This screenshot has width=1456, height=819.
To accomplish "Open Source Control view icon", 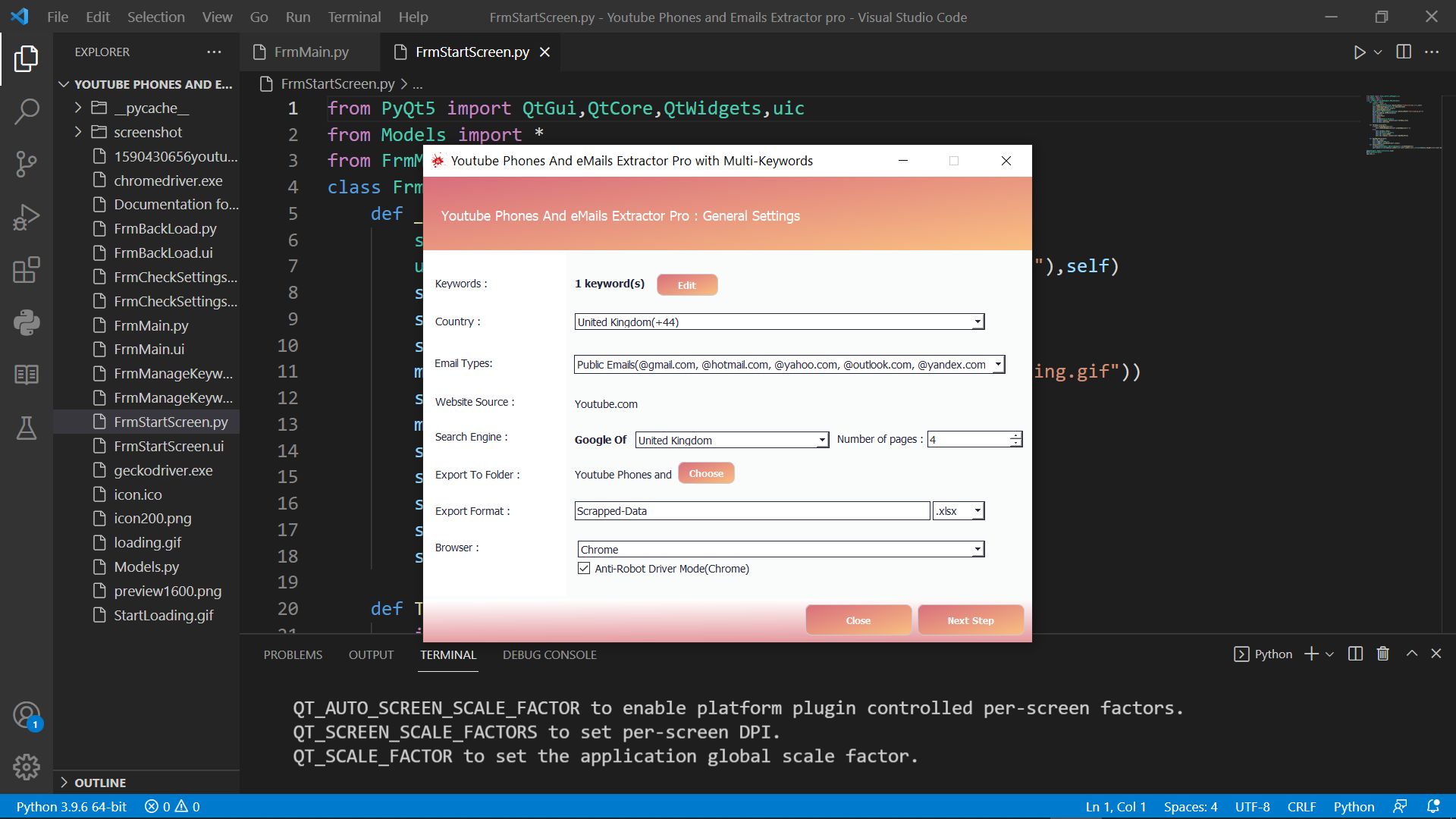I will click(x=27, y=164).
